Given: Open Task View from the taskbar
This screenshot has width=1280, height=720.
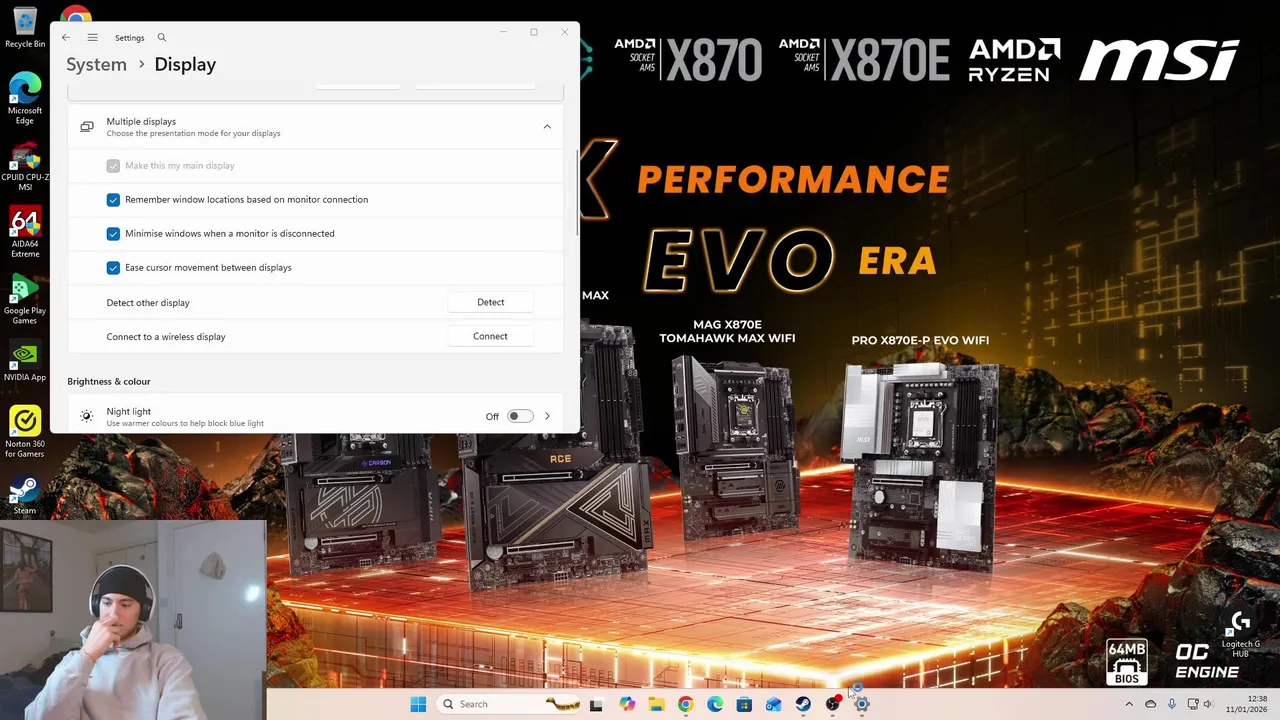Looking at the screenshot, I should 596,704.
